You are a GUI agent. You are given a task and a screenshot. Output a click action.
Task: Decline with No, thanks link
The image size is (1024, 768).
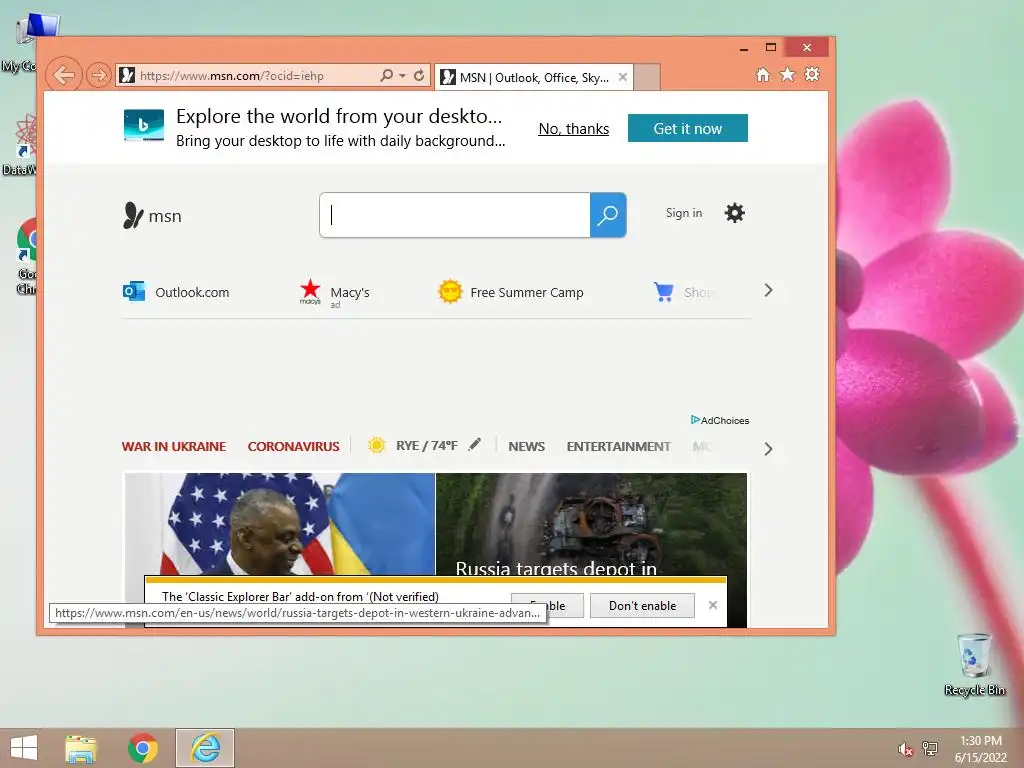click(573, 129)
